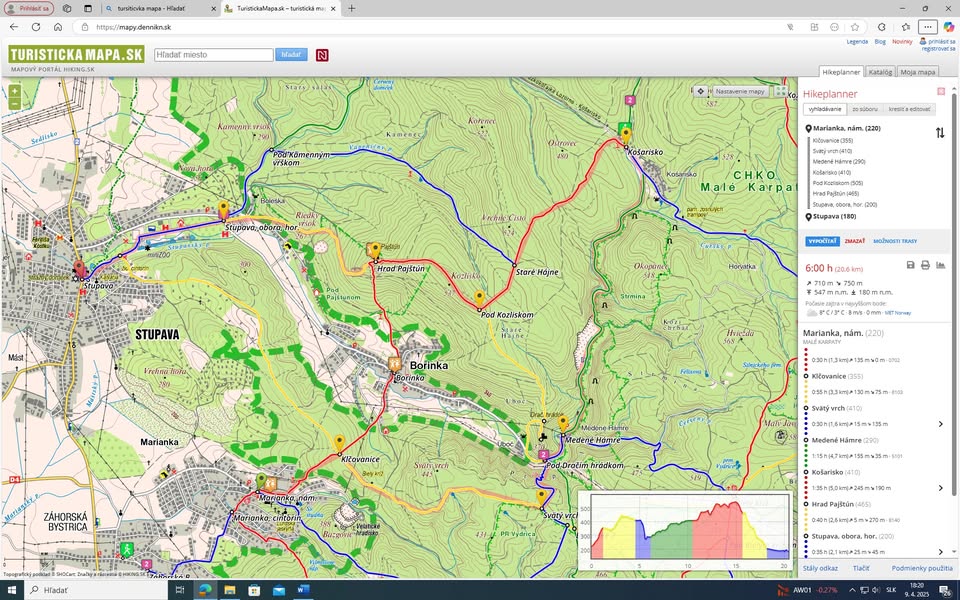Select the vyhľadávanie sub-tab

click(x=824, y=109)
